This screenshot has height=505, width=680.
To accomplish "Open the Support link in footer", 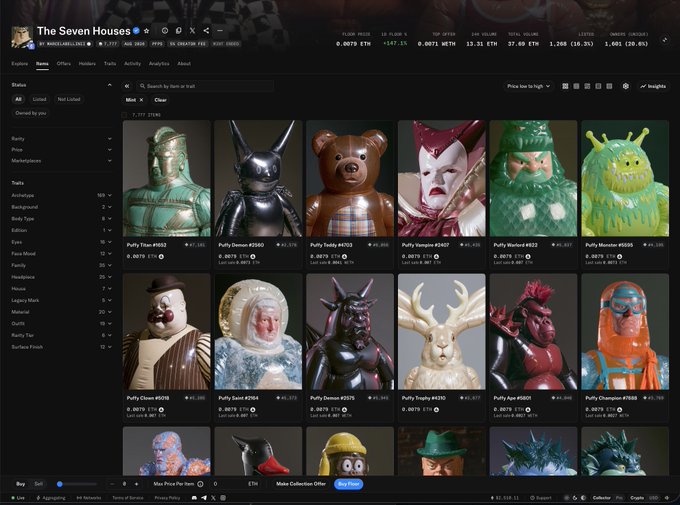I will point(541,498).
